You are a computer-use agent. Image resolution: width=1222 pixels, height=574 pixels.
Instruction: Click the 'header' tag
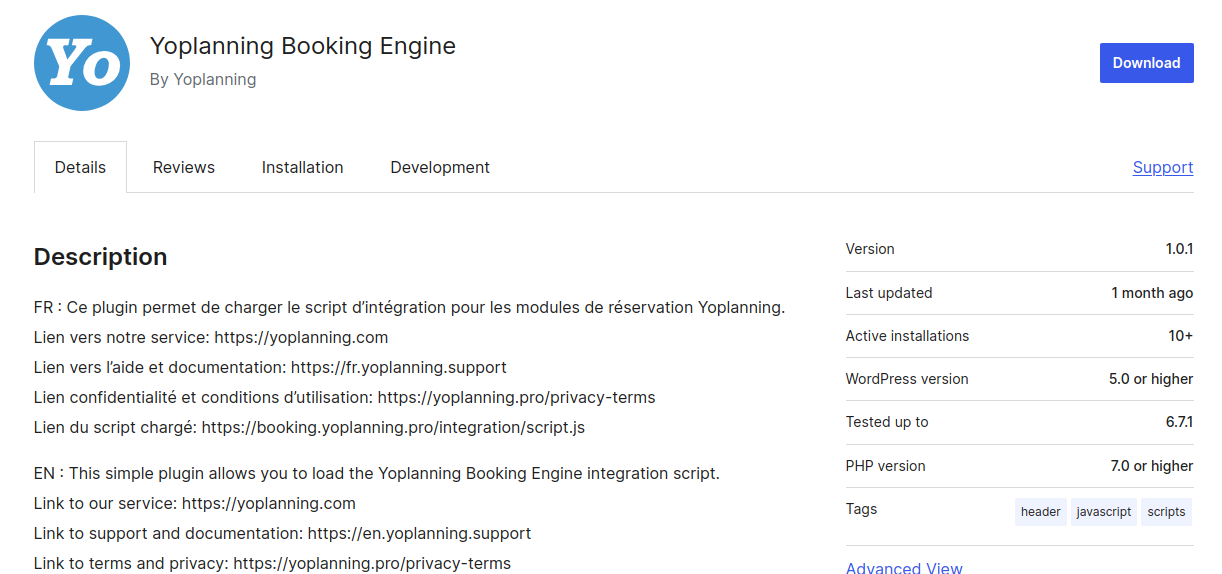pyautogui.click(x=1040, y=512)
